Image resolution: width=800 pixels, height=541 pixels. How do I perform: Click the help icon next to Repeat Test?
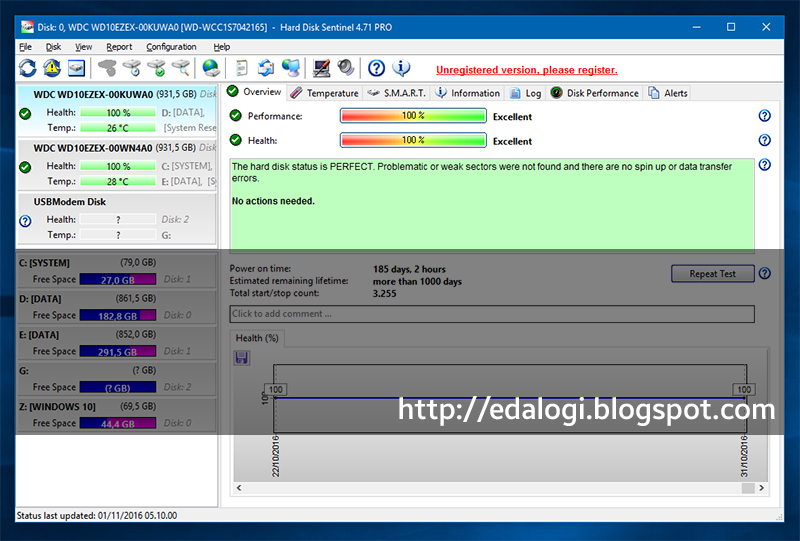click(764, 273)
